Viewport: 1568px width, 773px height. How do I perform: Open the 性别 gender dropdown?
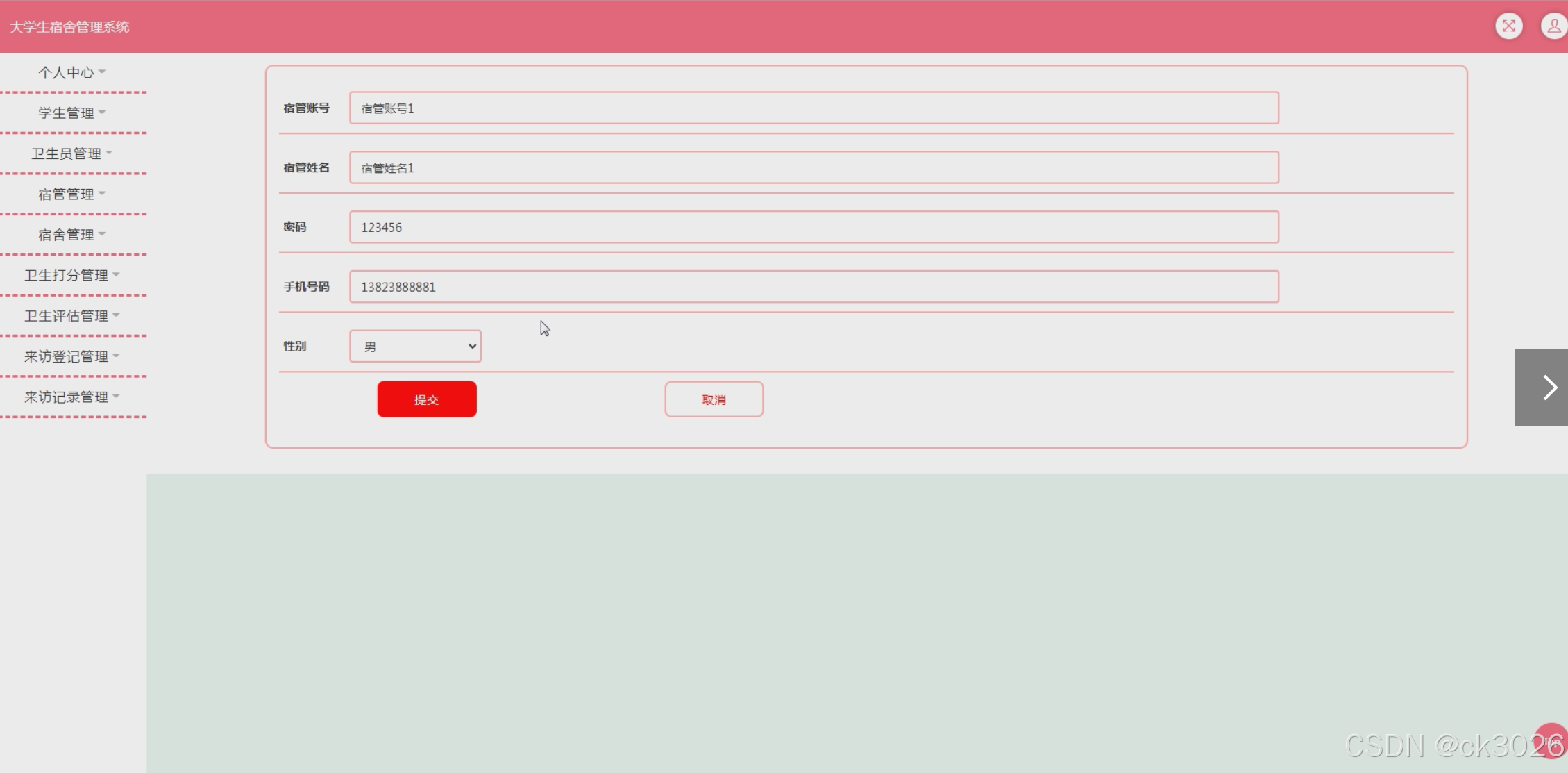(415, 346)
